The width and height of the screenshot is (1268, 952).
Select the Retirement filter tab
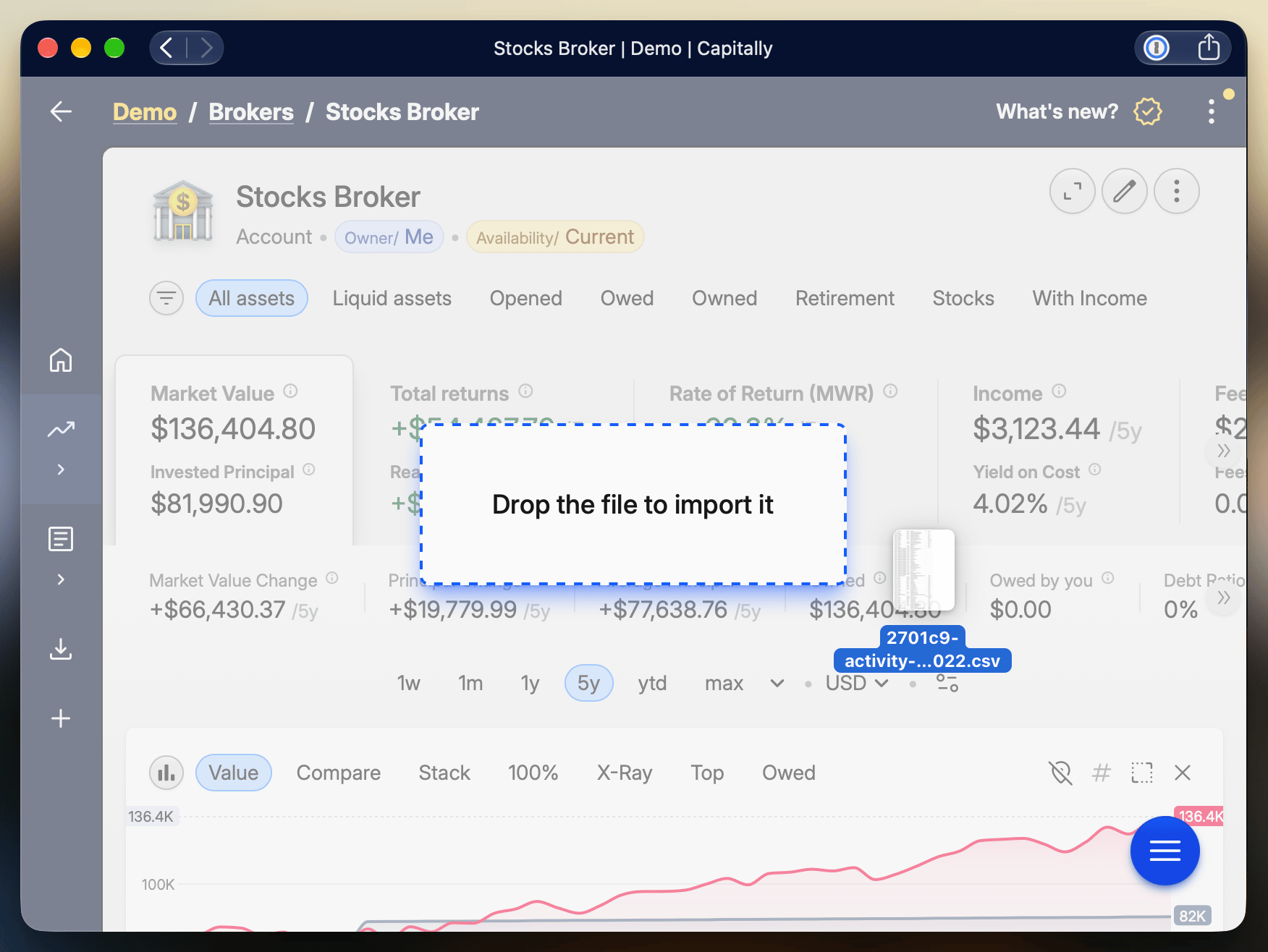[x=845, y=298]
